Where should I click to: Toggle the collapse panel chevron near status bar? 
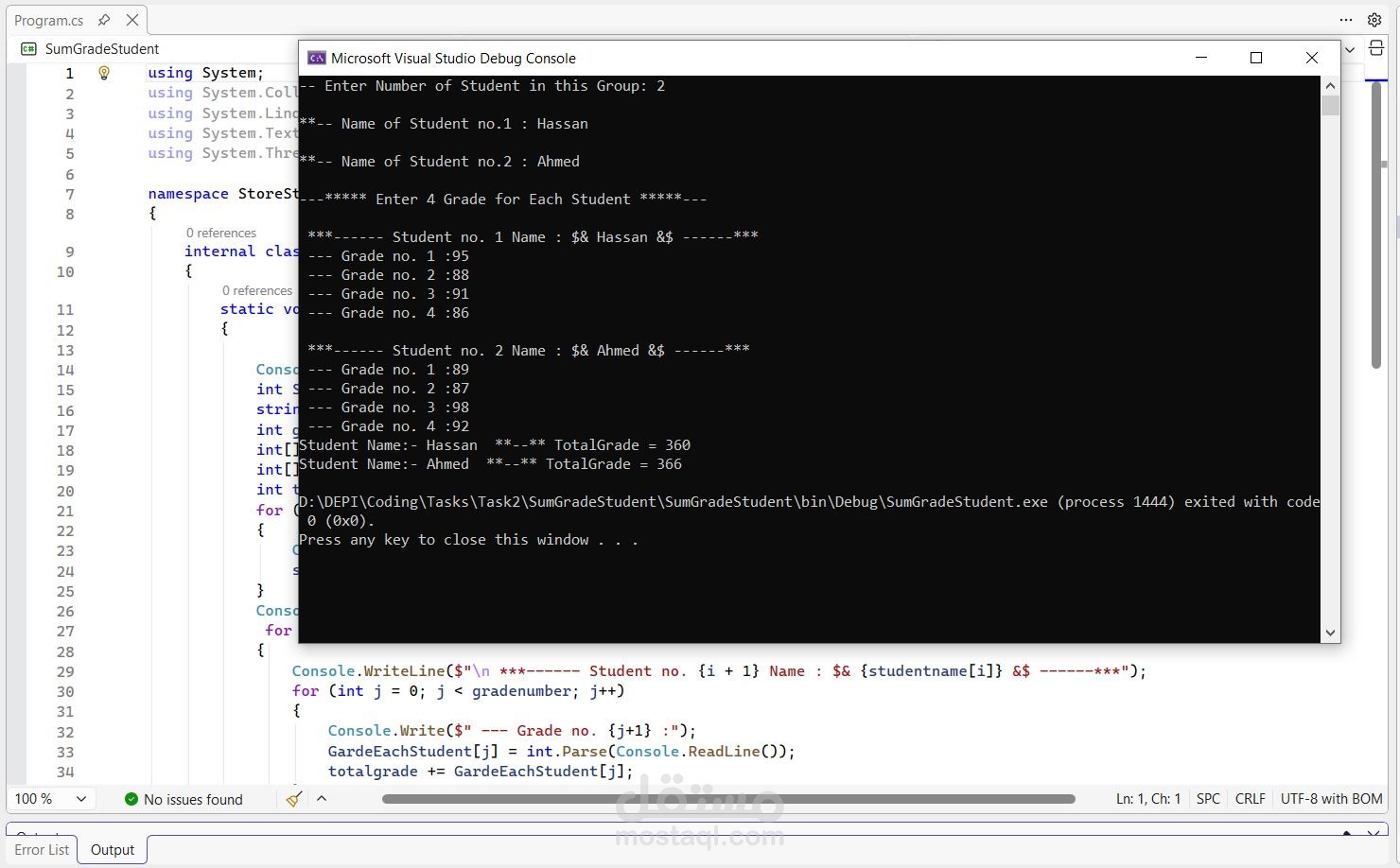[x=322, y=799]
